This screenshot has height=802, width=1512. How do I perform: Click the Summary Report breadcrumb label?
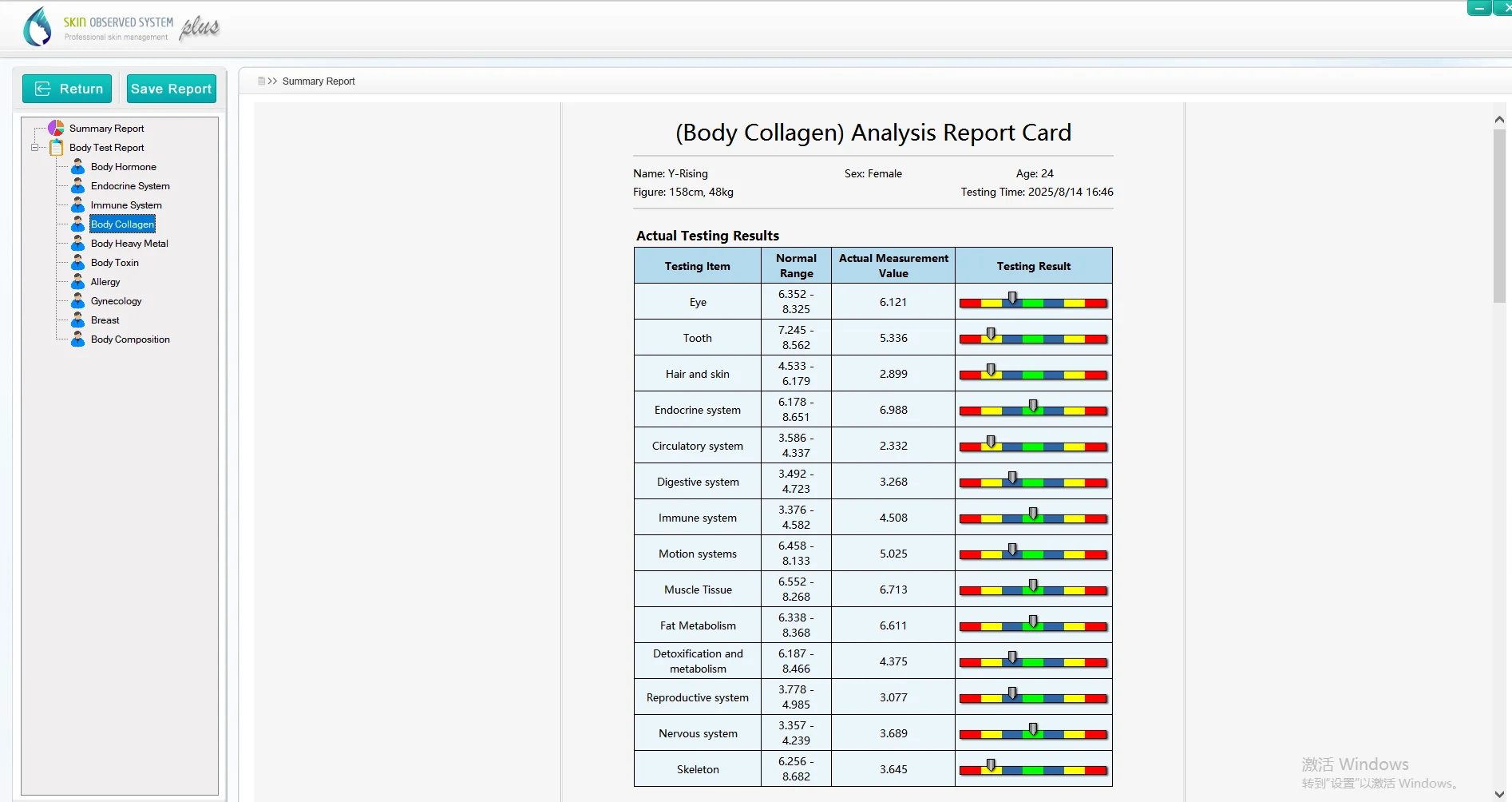pyautogui.click(x=319, y=81)
